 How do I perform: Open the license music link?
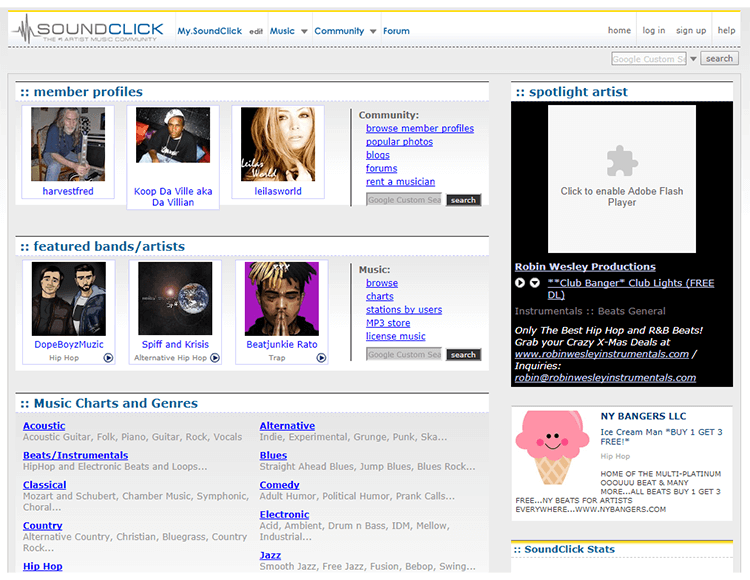pos(396,336)
